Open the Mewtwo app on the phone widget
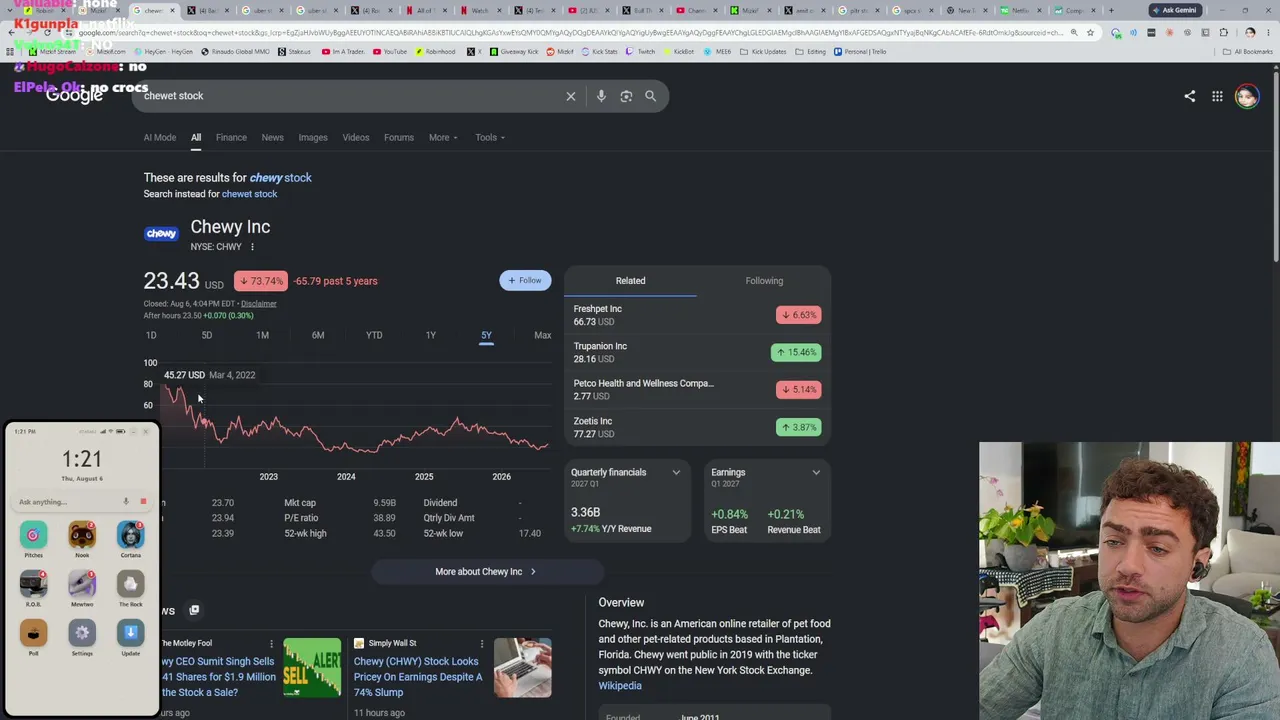 (82, 585)
